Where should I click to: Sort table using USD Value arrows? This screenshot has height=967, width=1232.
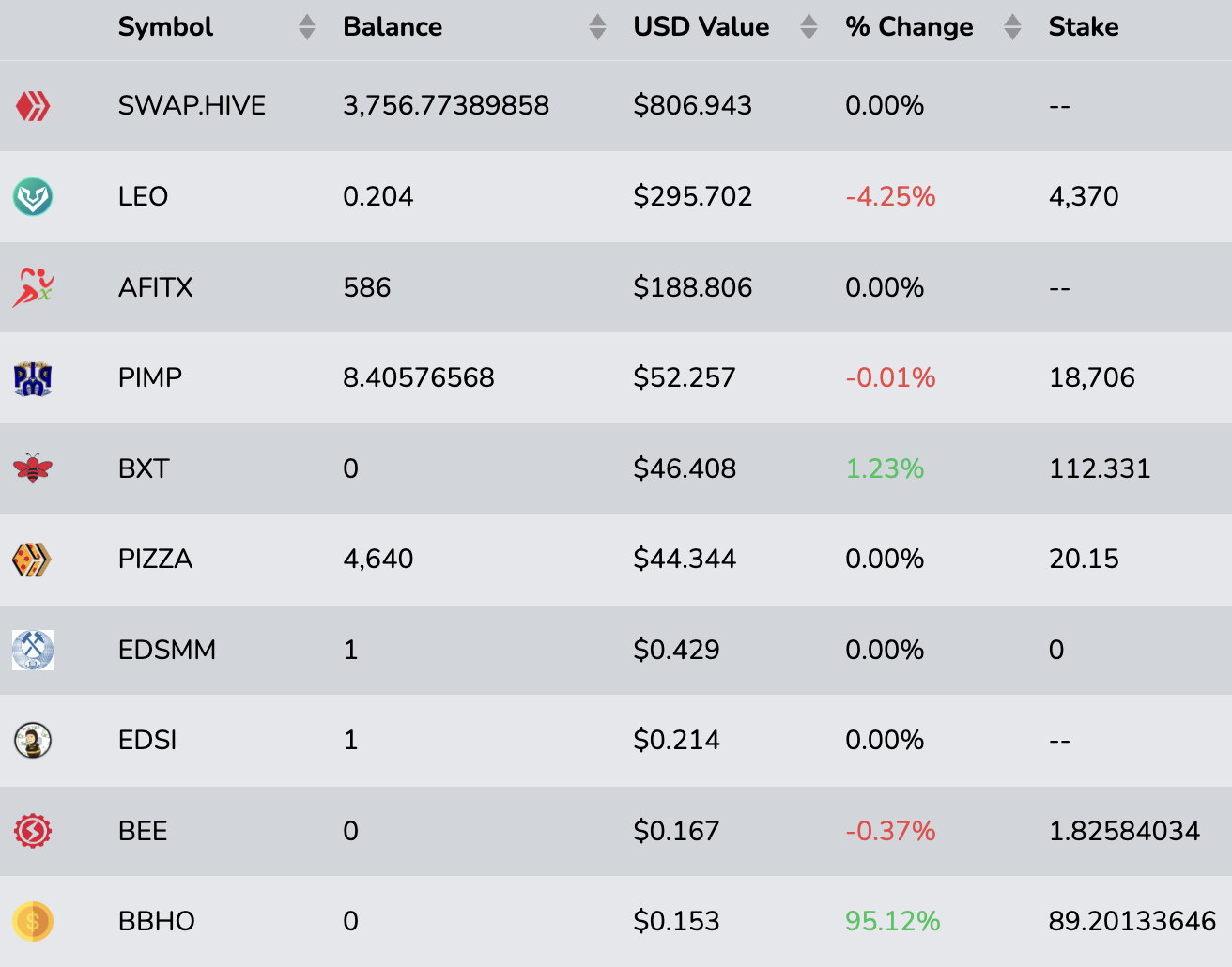coord(808,27)
